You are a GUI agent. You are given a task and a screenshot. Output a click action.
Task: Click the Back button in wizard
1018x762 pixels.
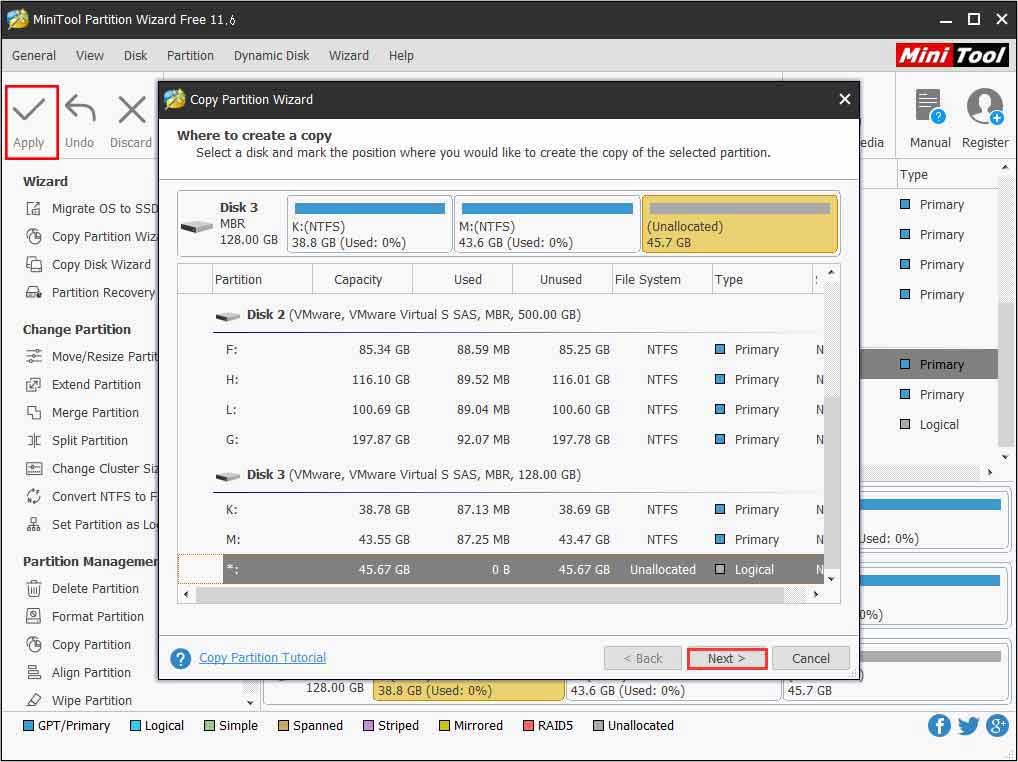[643, 658]
